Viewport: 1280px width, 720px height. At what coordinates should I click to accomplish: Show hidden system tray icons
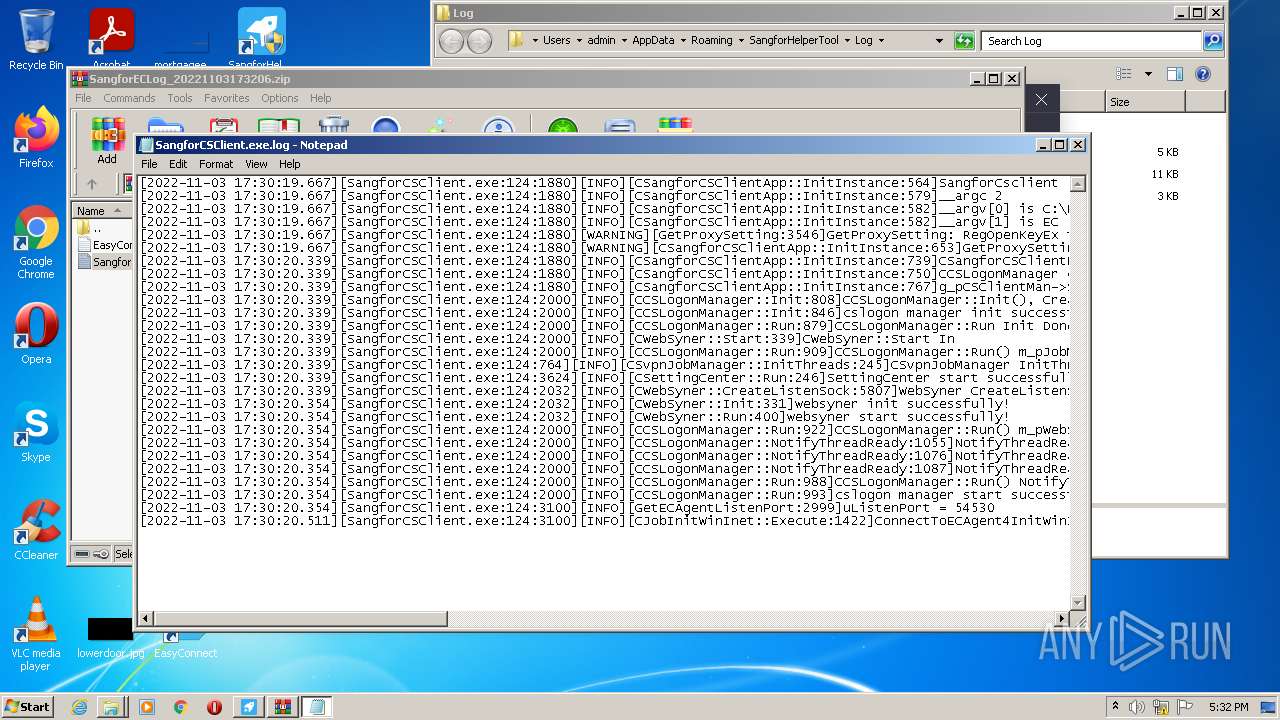pos(1115,707)
